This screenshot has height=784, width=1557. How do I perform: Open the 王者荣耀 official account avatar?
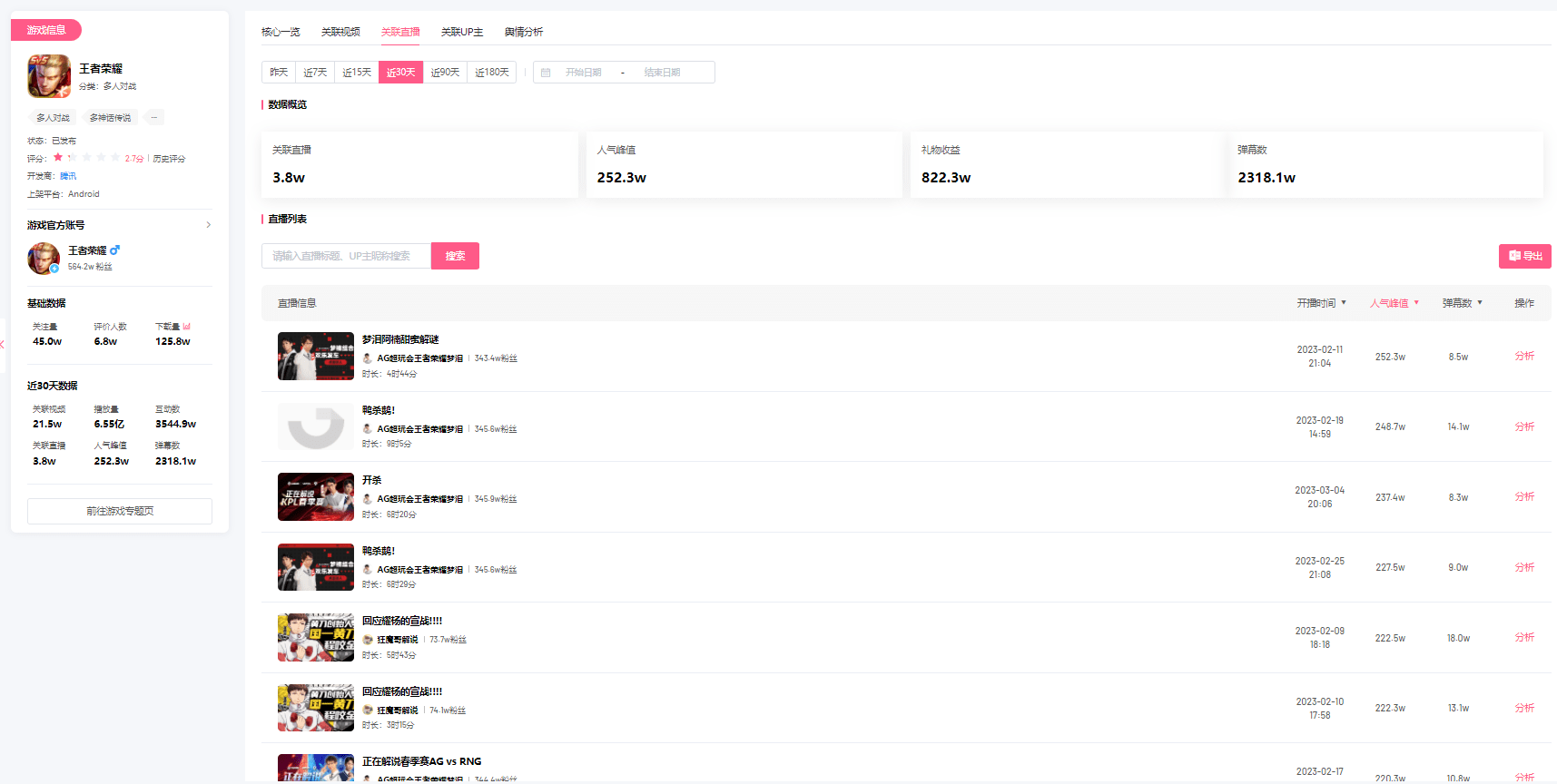pyautogui.click(x=44, y=259)
